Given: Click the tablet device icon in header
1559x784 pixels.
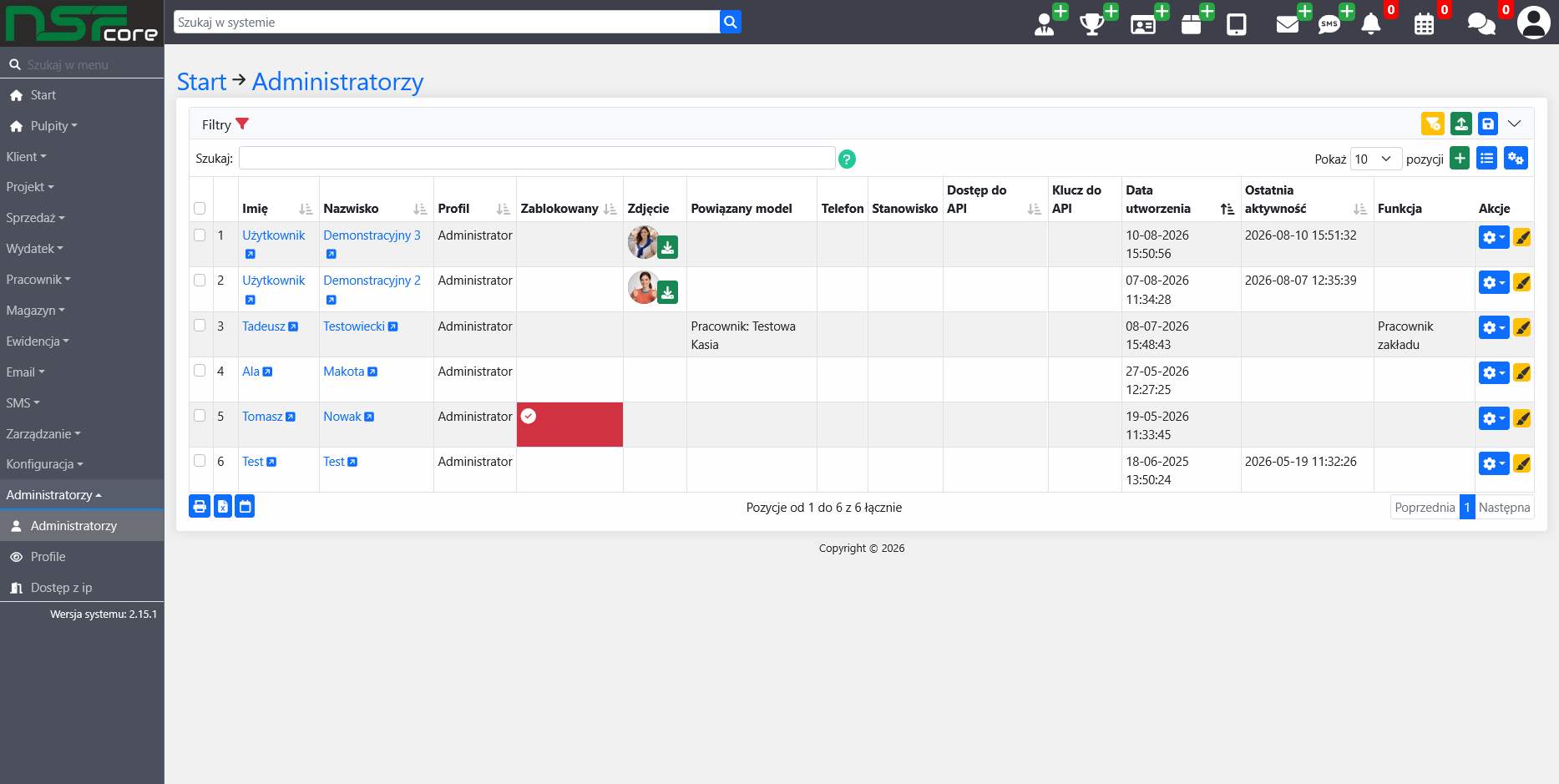Looking at the screenshot, I should click(1237, 24).
